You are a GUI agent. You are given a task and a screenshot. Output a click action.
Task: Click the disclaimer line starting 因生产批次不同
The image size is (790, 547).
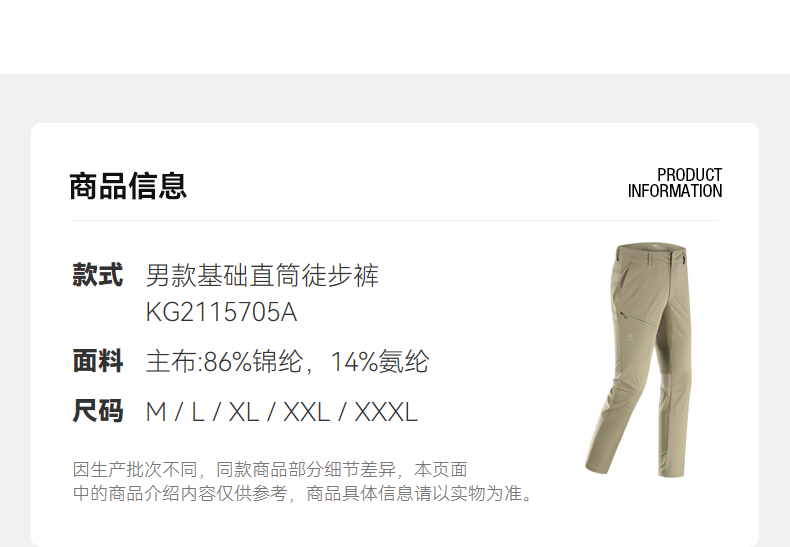point(270,469)
